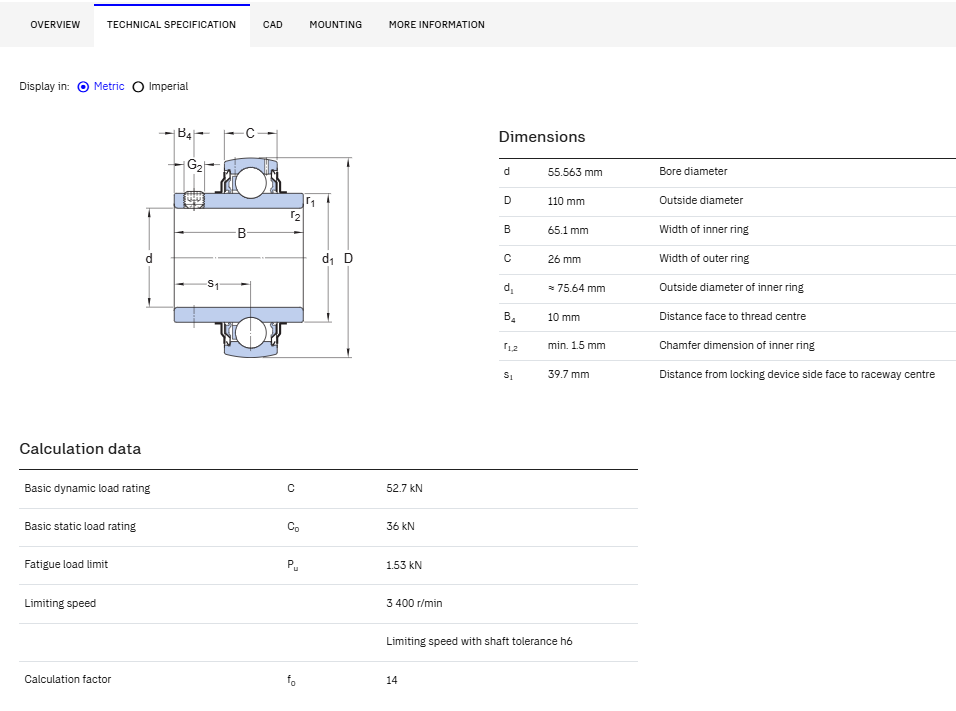
Task: Click the 'Calculation factor' label
Action: pyautogui.click(x=68, y=679)
